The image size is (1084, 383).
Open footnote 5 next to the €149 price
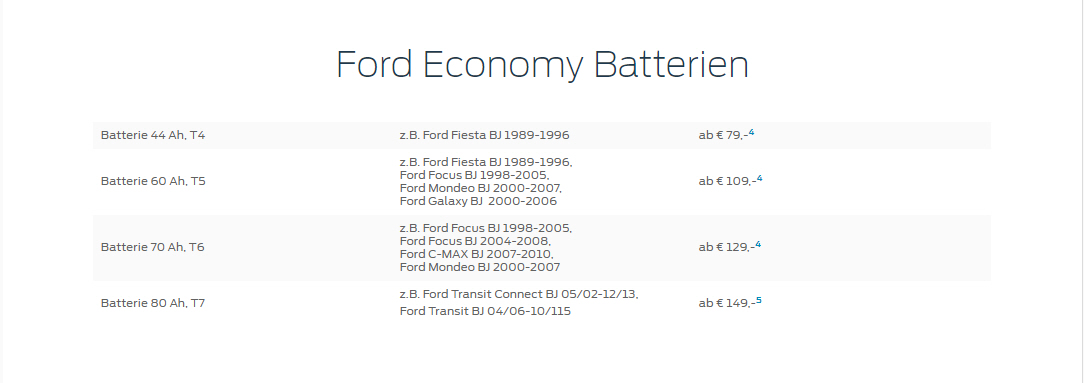759,300
